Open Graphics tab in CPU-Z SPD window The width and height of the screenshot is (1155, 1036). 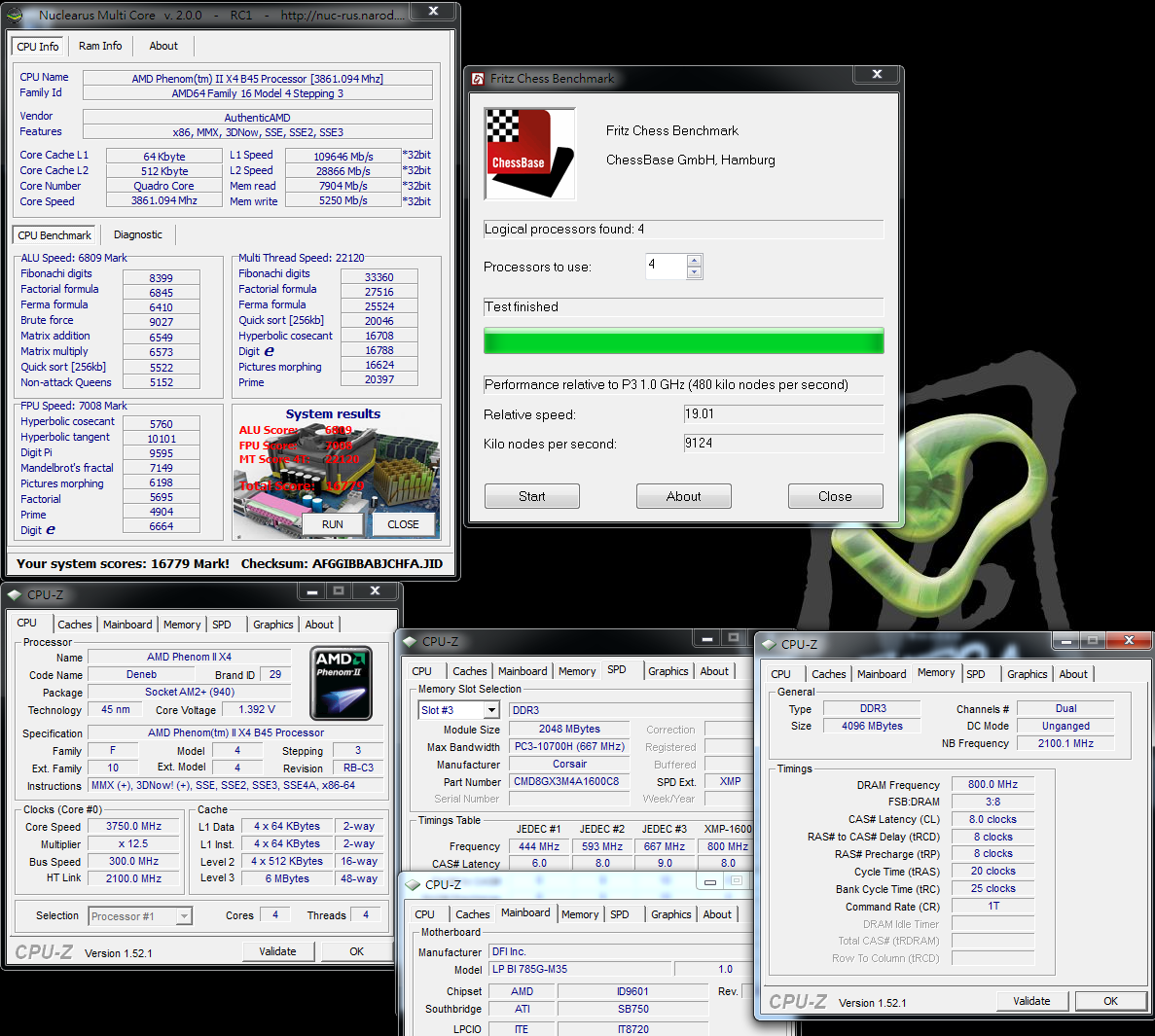tap(668, 671)
